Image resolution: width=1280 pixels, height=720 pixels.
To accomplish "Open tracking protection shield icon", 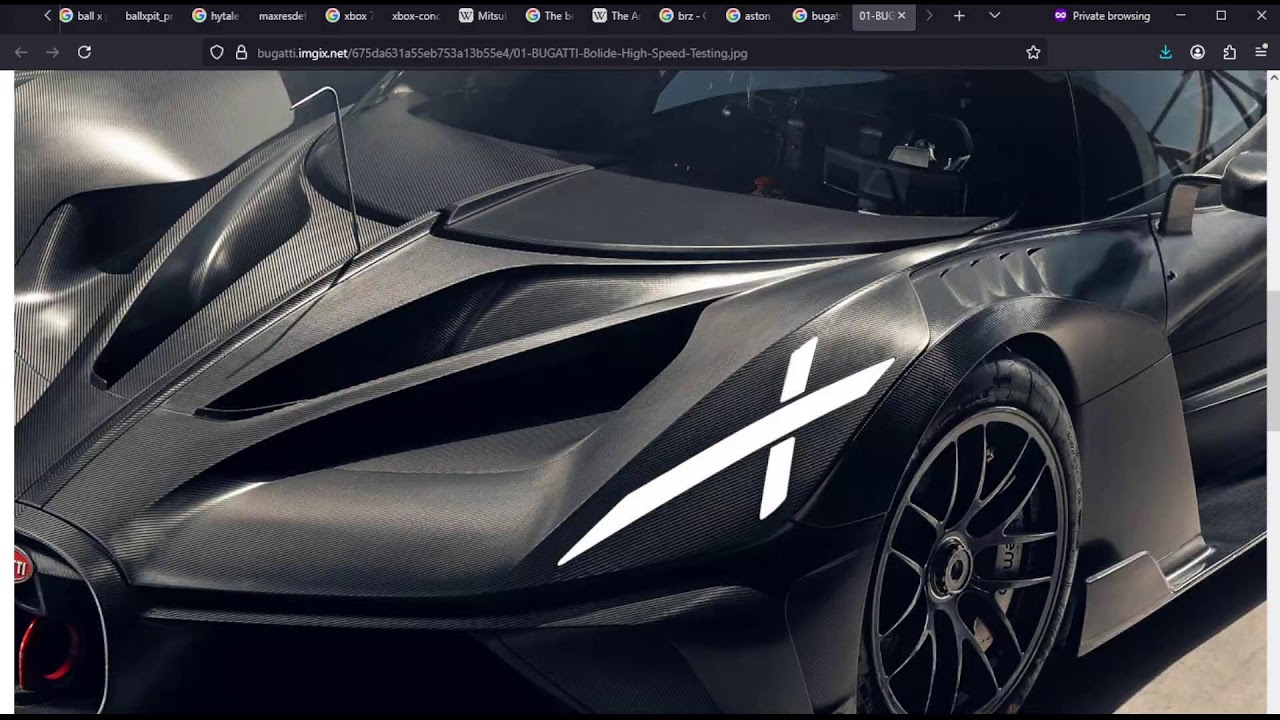I will (x=217, y=52).
